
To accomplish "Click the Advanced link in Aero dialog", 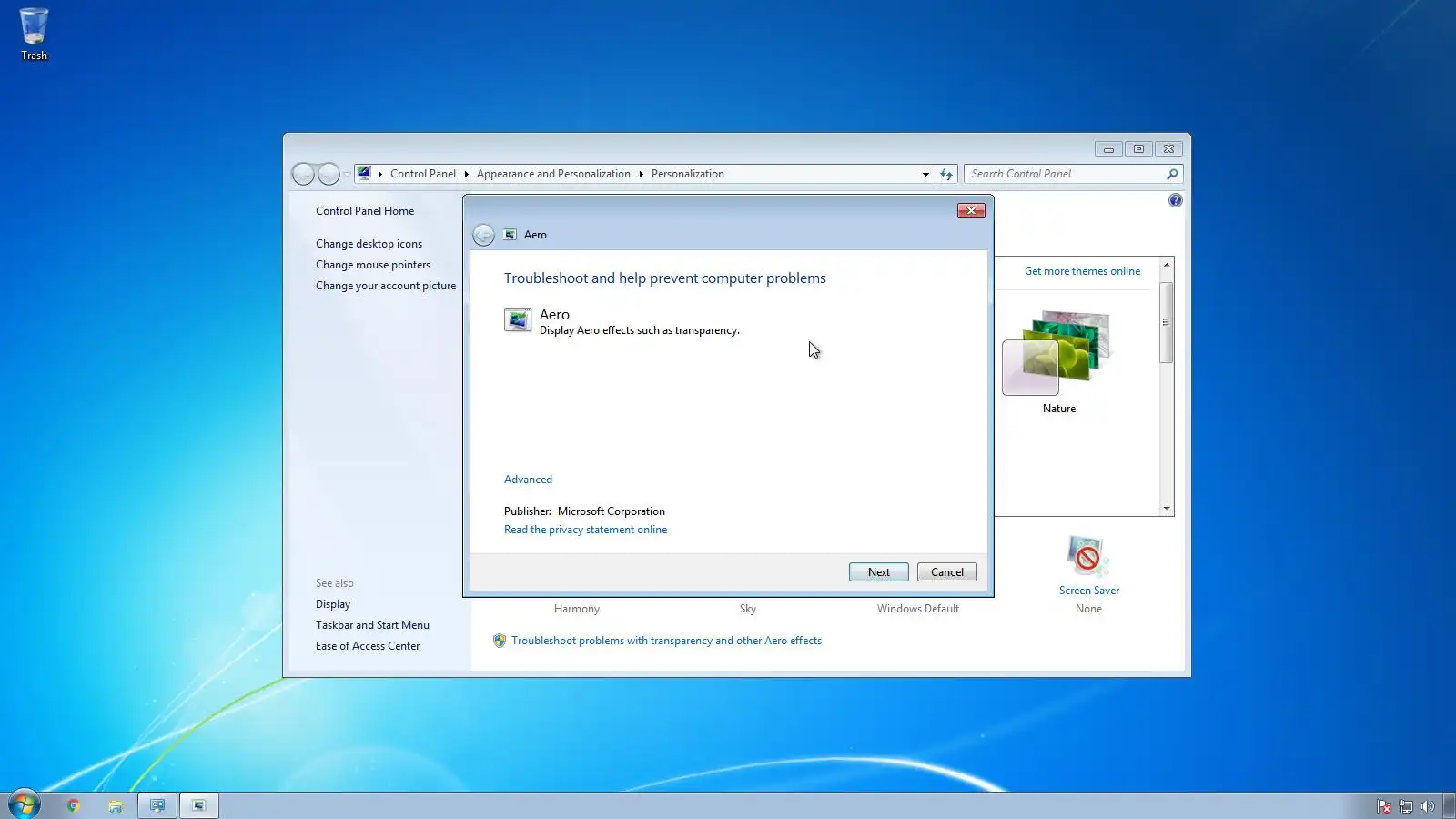I will (528, 480).
